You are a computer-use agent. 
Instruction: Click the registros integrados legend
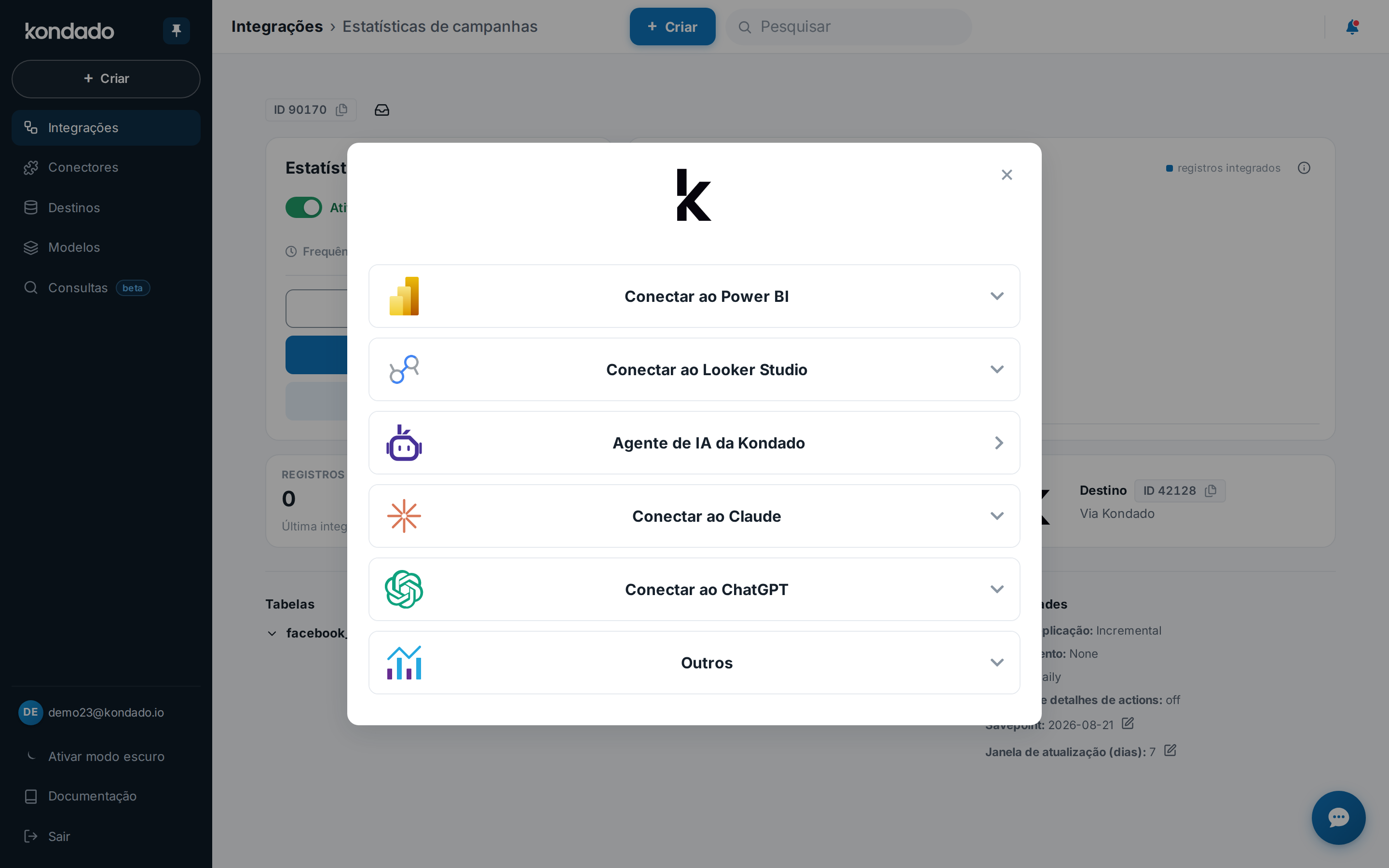pyautogui.click(x=1223, y=168)
